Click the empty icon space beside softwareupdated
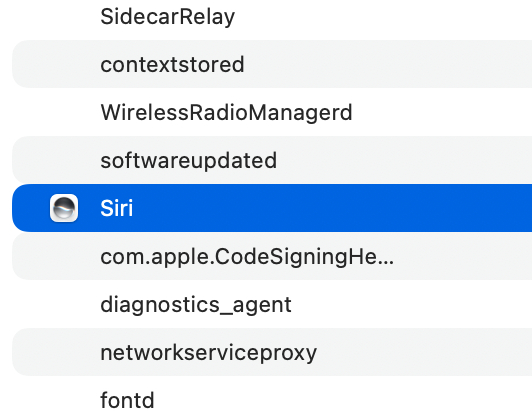The image size is (532, 412). 64,160
